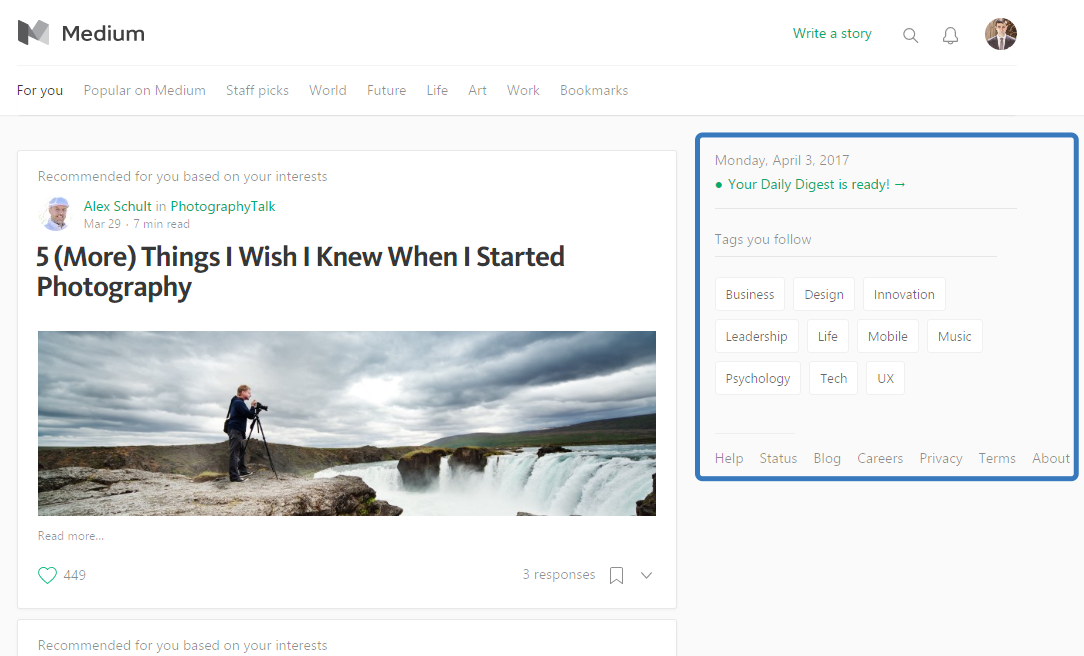Click Alex Schult's author avatar
This screenshot has width=1084, height=656.
(56, 214)
